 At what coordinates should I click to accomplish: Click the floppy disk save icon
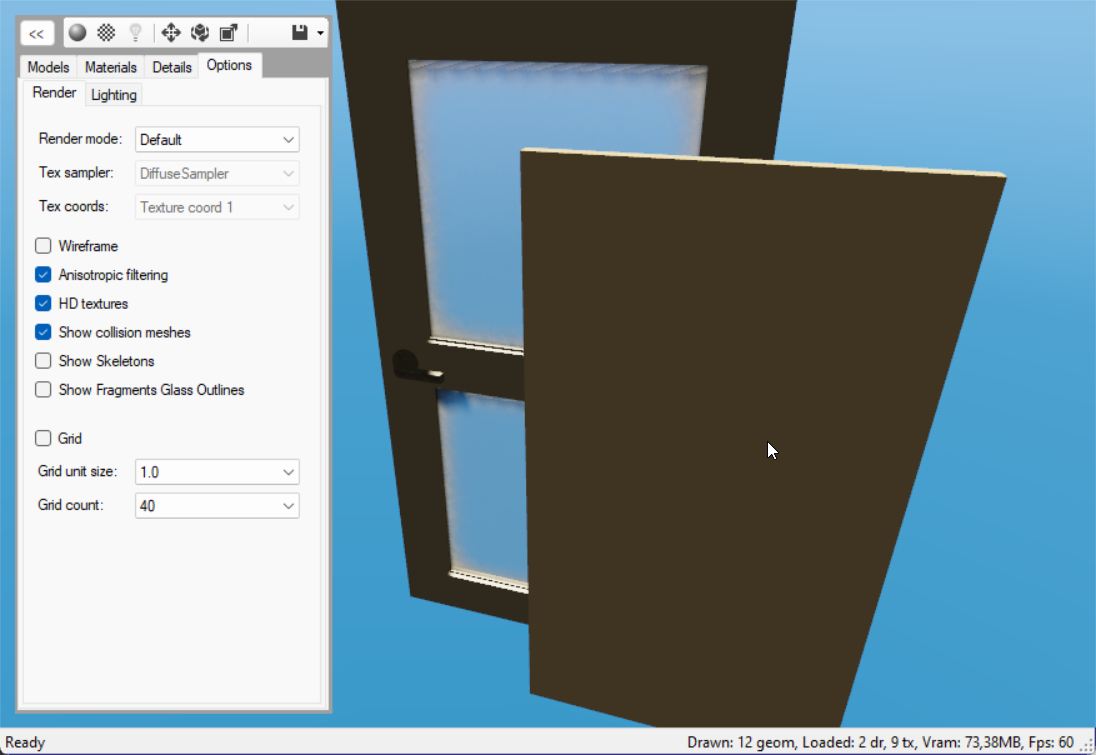point(299,33)
